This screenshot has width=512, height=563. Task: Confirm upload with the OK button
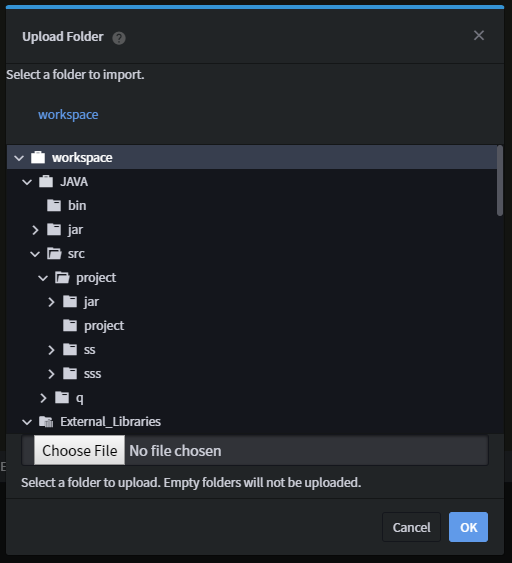coord(468,527)
